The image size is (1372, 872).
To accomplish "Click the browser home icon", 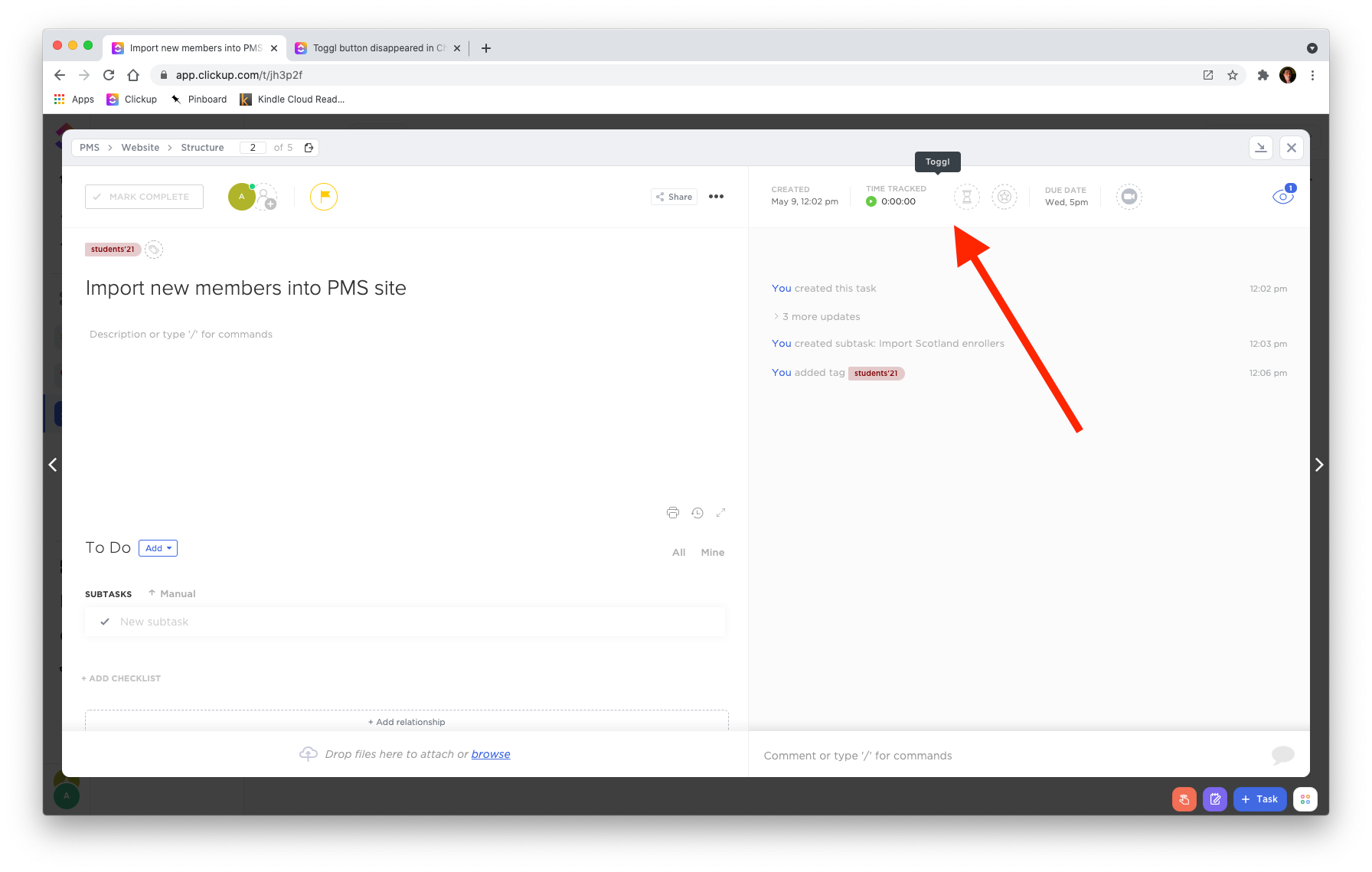I will tap(133, 75).
